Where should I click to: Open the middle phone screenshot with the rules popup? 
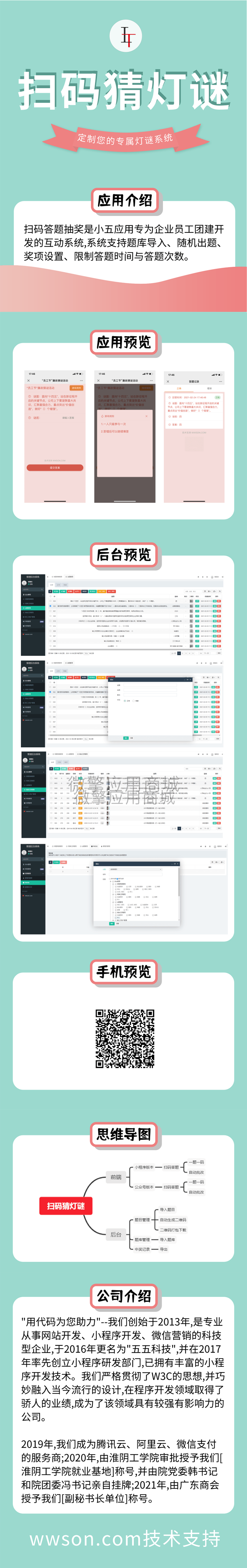pyautogui.click(x=124, y=436)
